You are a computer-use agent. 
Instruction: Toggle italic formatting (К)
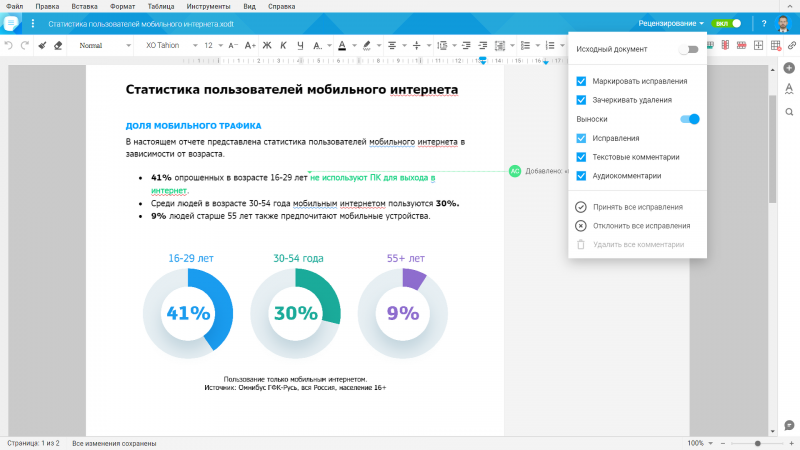(284, 45)
